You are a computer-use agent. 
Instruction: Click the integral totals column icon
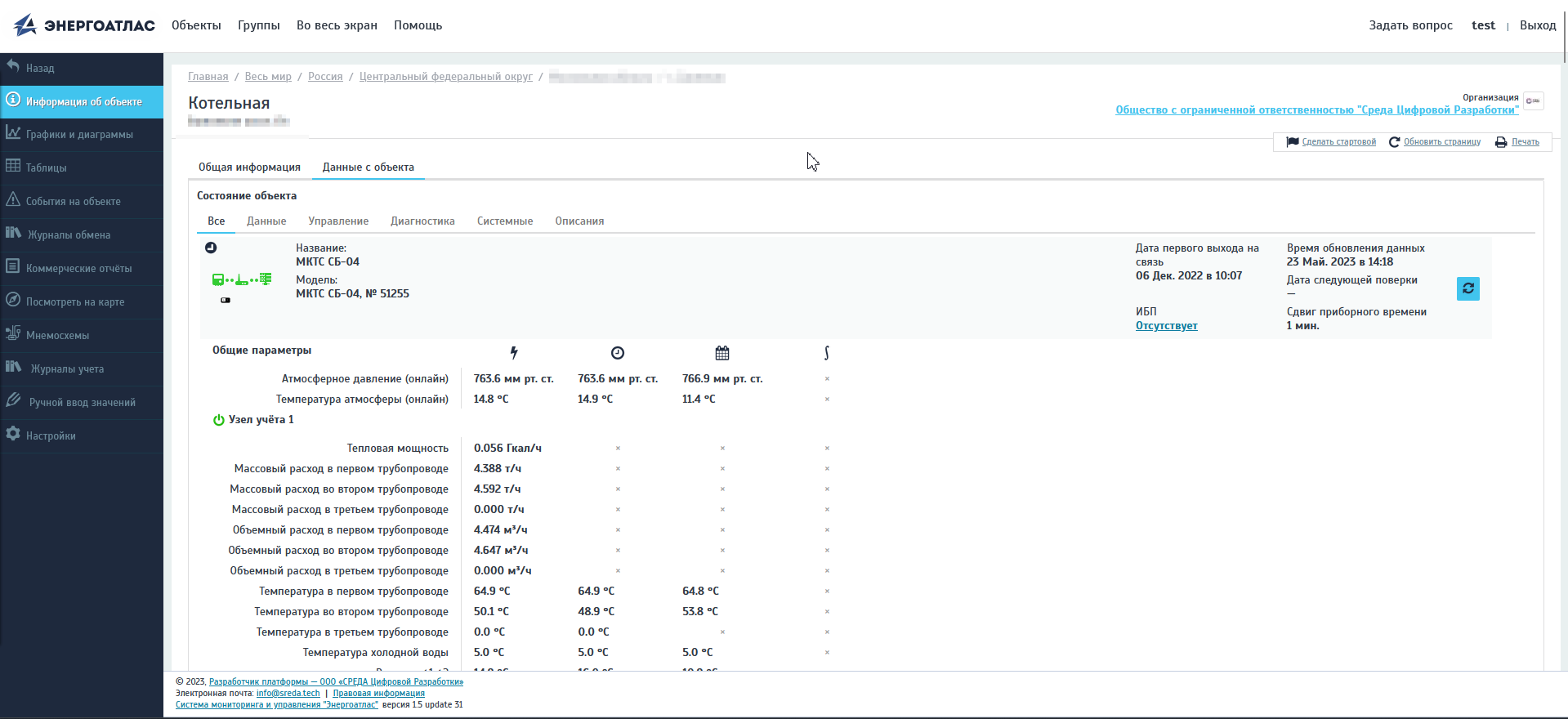(827, 353)
